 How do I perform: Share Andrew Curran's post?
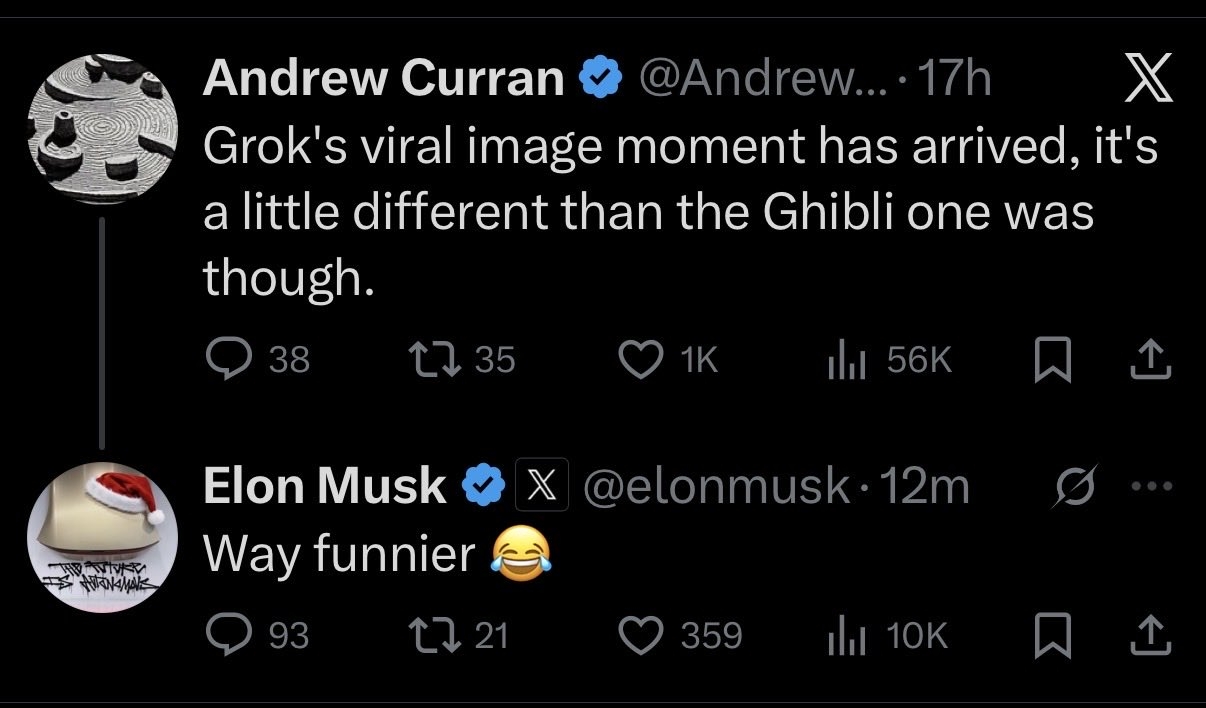tap(1152, 360)
